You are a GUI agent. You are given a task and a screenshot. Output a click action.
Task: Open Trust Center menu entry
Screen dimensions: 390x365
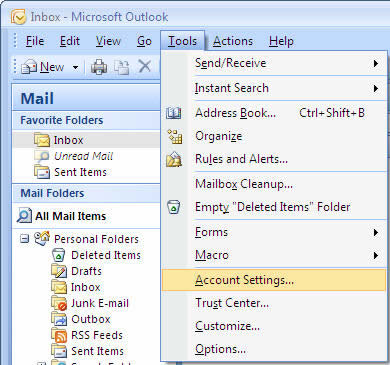274,303
